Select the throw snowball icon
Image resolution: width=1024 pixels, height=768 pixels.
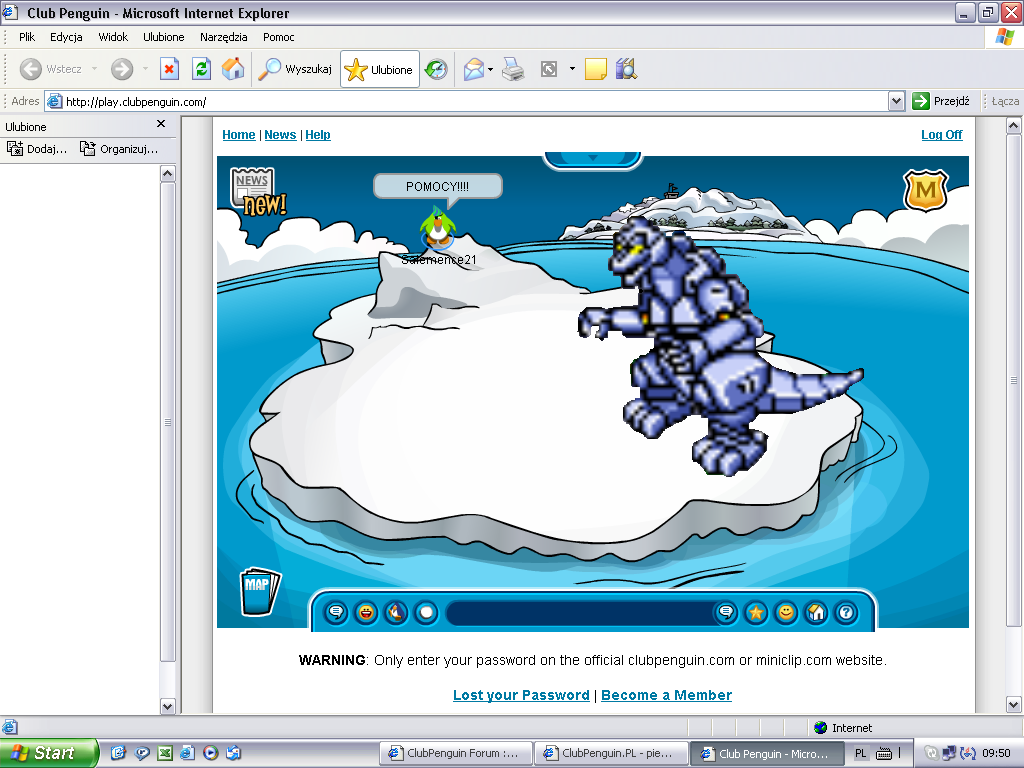click(x=426, y=613)
